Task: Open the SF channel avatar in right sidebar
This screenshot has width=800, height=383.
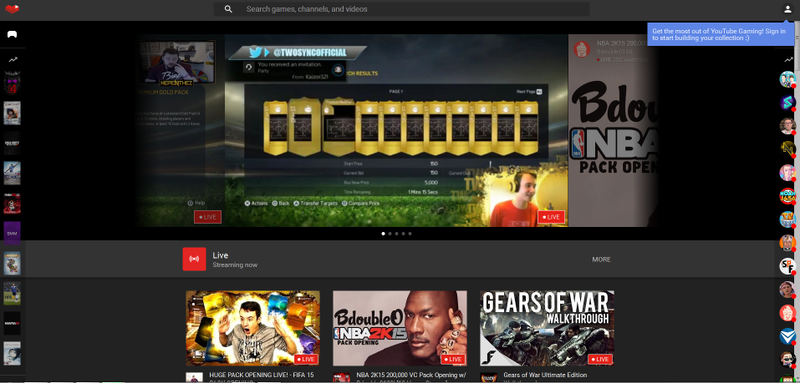Action: tap(787, 266)
